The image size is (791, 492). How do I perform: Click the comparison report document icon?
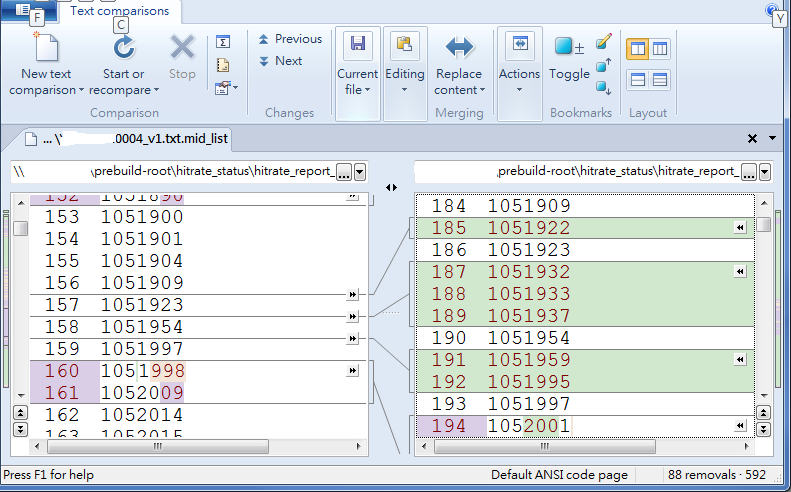click(222, 65)
